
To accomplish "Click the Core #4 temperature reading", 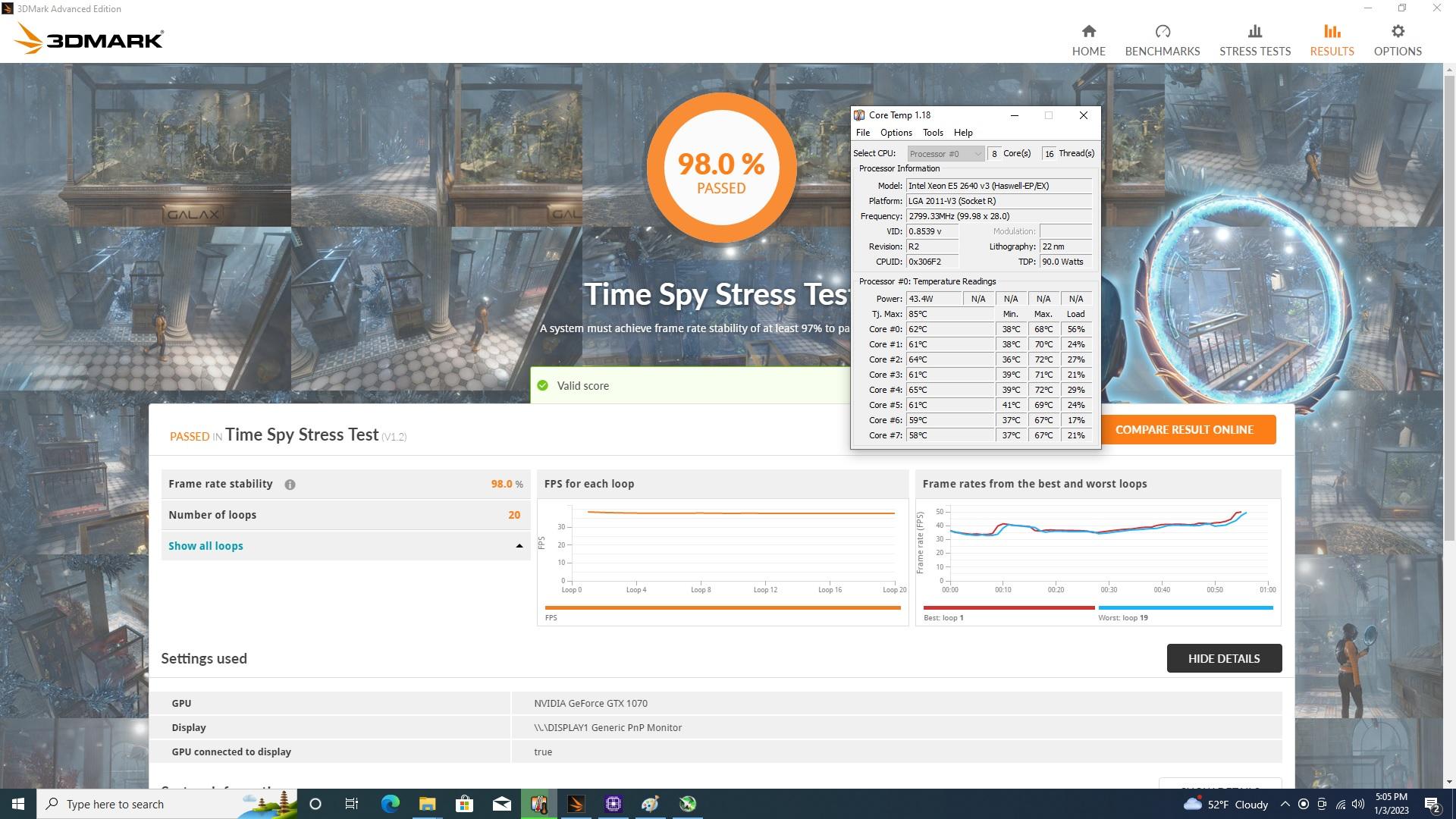I will [949, 390].
